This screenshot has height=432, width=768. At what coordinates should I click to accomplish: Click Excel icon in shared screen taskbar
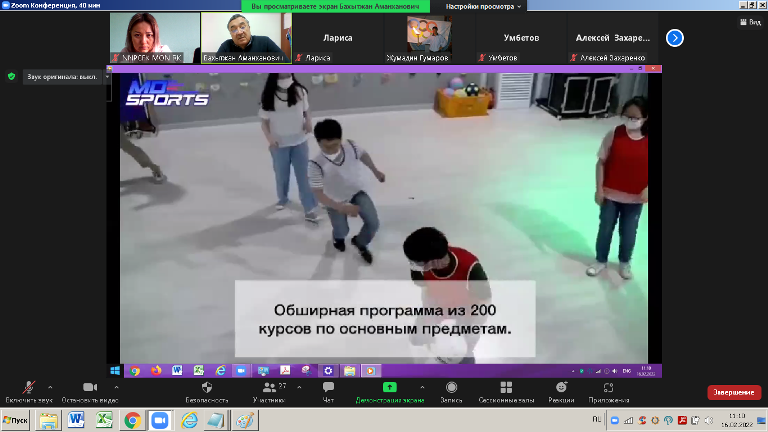pos(199,371)
